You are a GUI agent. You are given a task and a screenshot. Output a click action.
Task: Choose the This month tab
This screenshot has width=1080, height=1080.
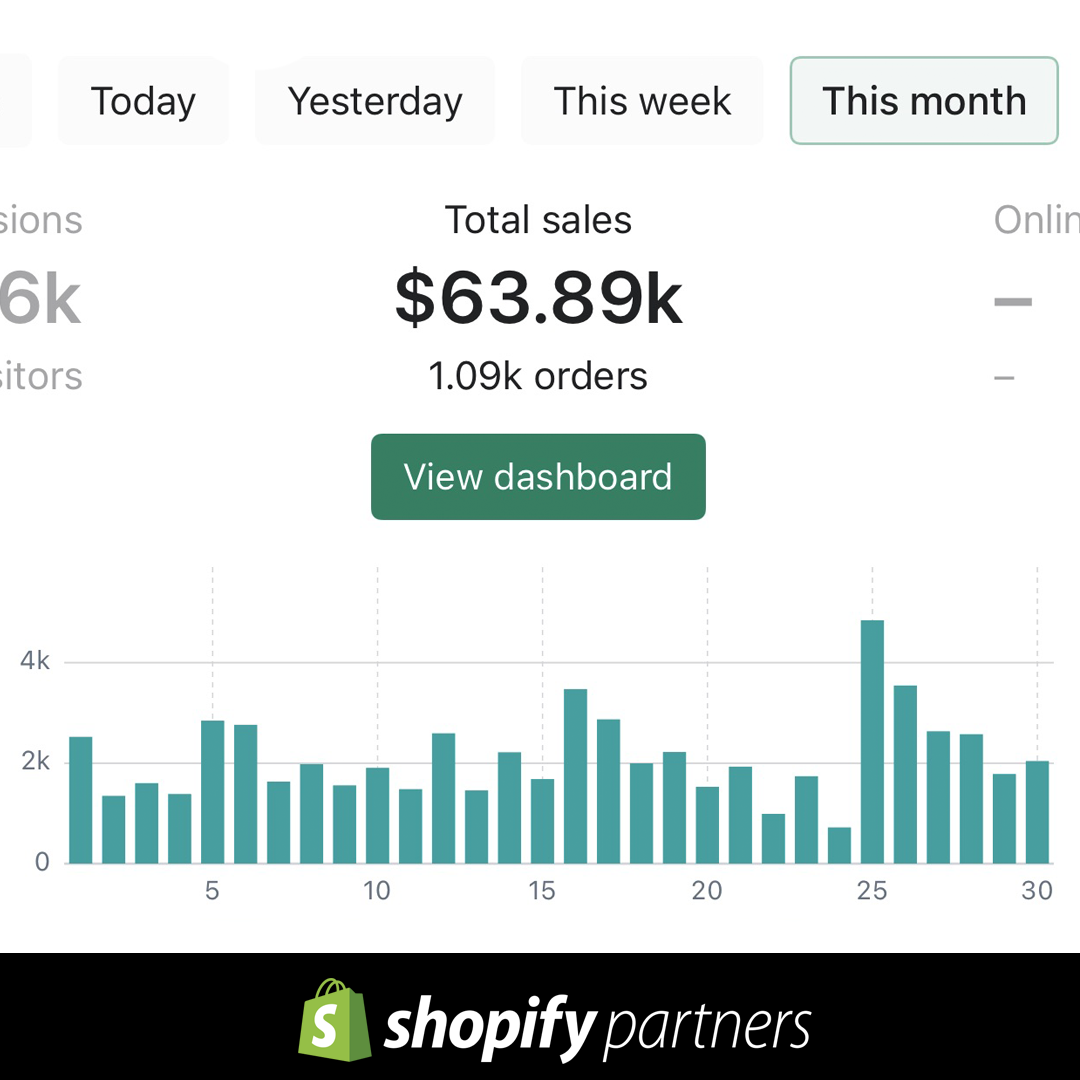[x=924, y=101]
